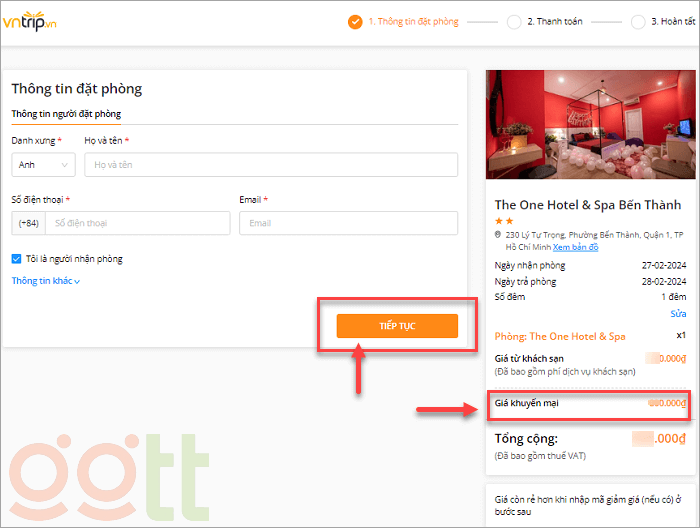Click the hotel star rating icons
Screen dimensions: 700x528
[504, 220]
